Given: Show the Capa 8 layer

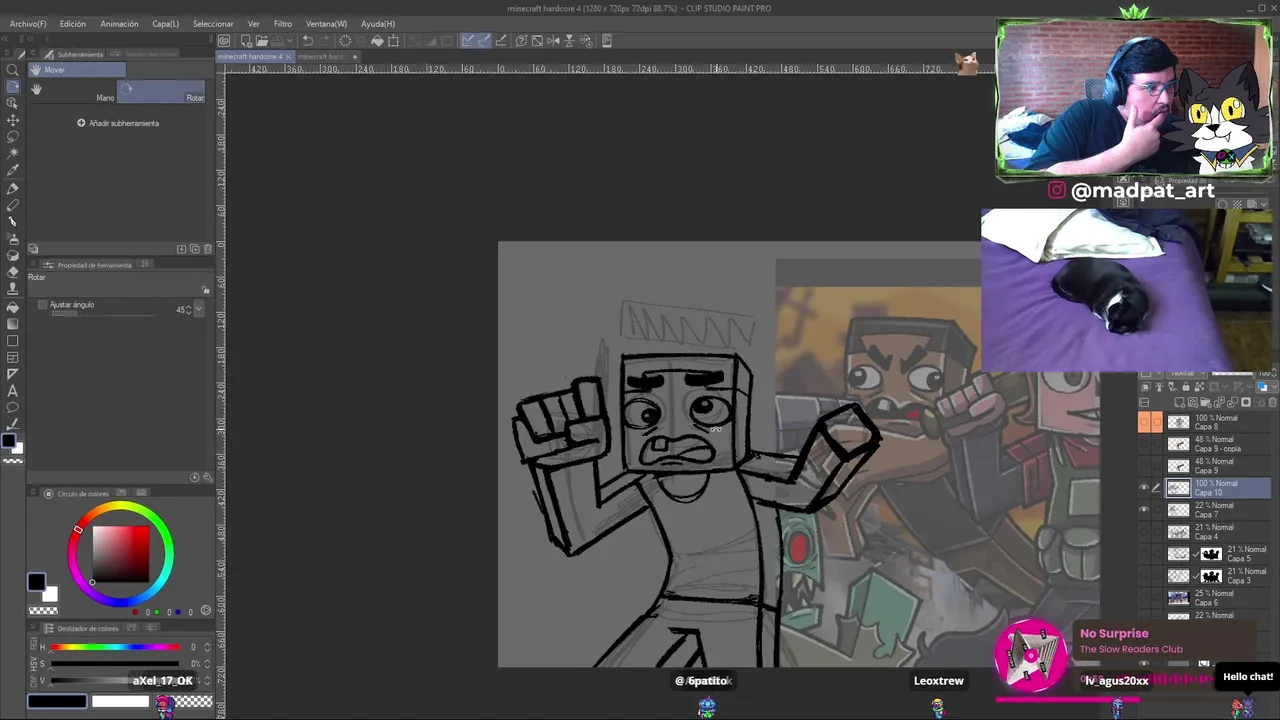Looking at the screenshot, I should pyautogui.click(x=1144, y=422).
